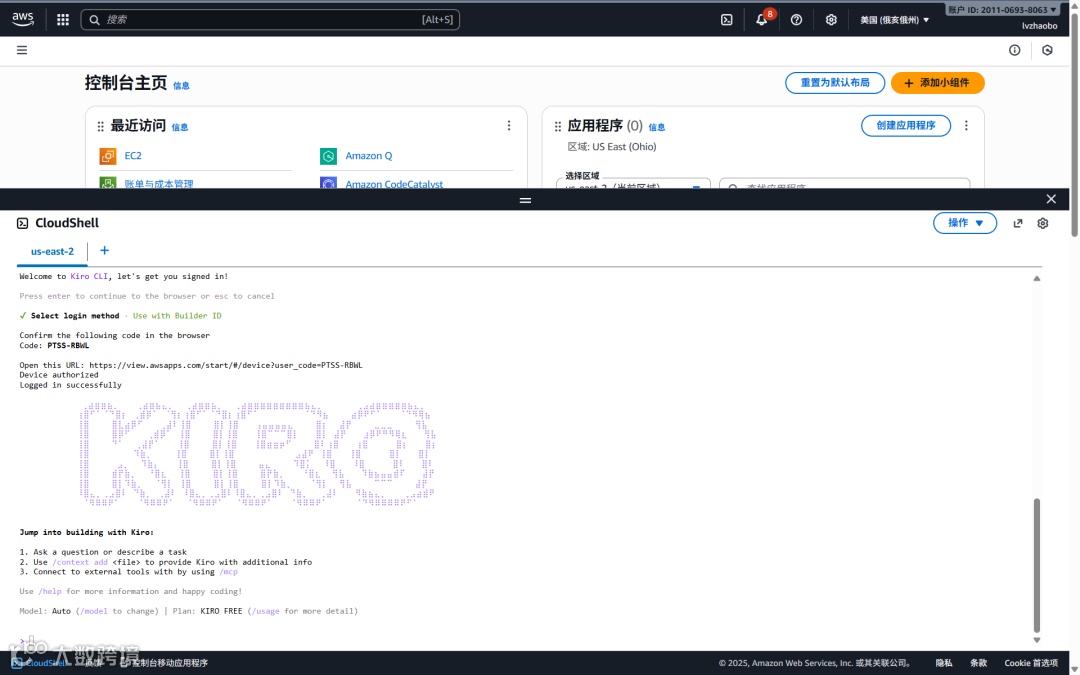Open the notifications bell icon

[762, 20]
